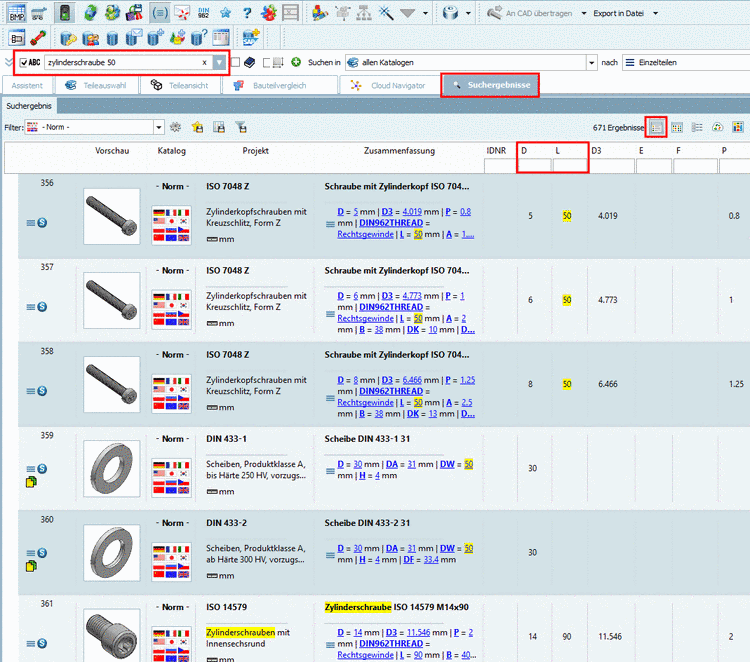Click the DW link in row 359

(447, 464)
